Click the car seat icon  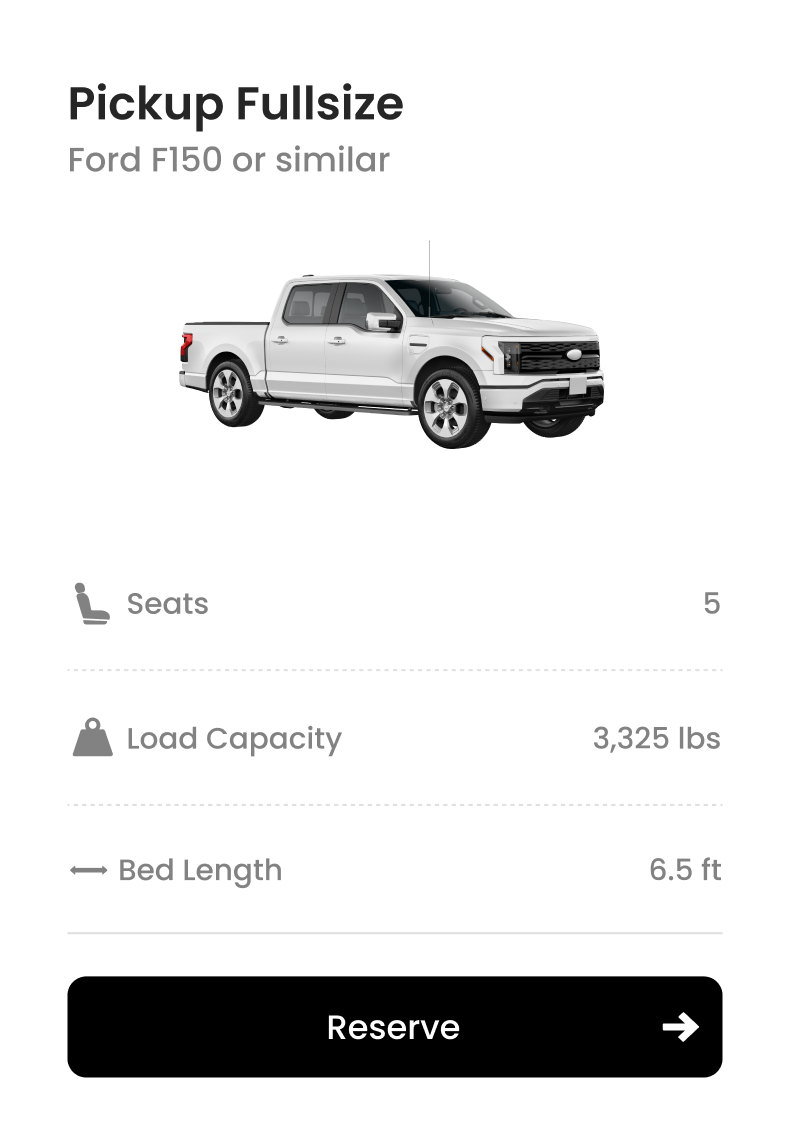tap(92, 605)
